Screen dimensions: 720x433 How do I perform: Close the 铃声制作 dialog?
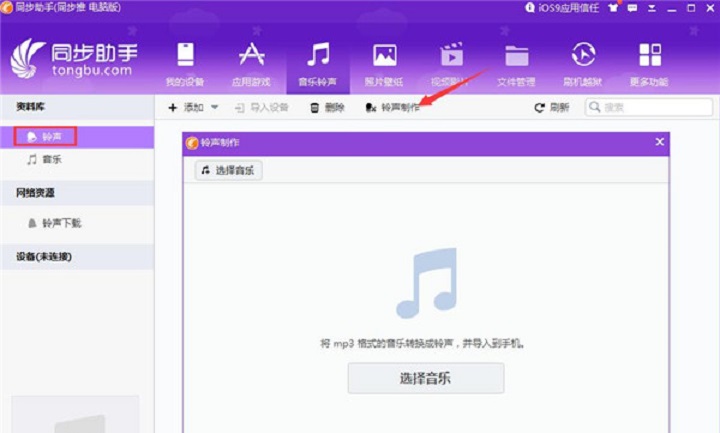[659, 142]
